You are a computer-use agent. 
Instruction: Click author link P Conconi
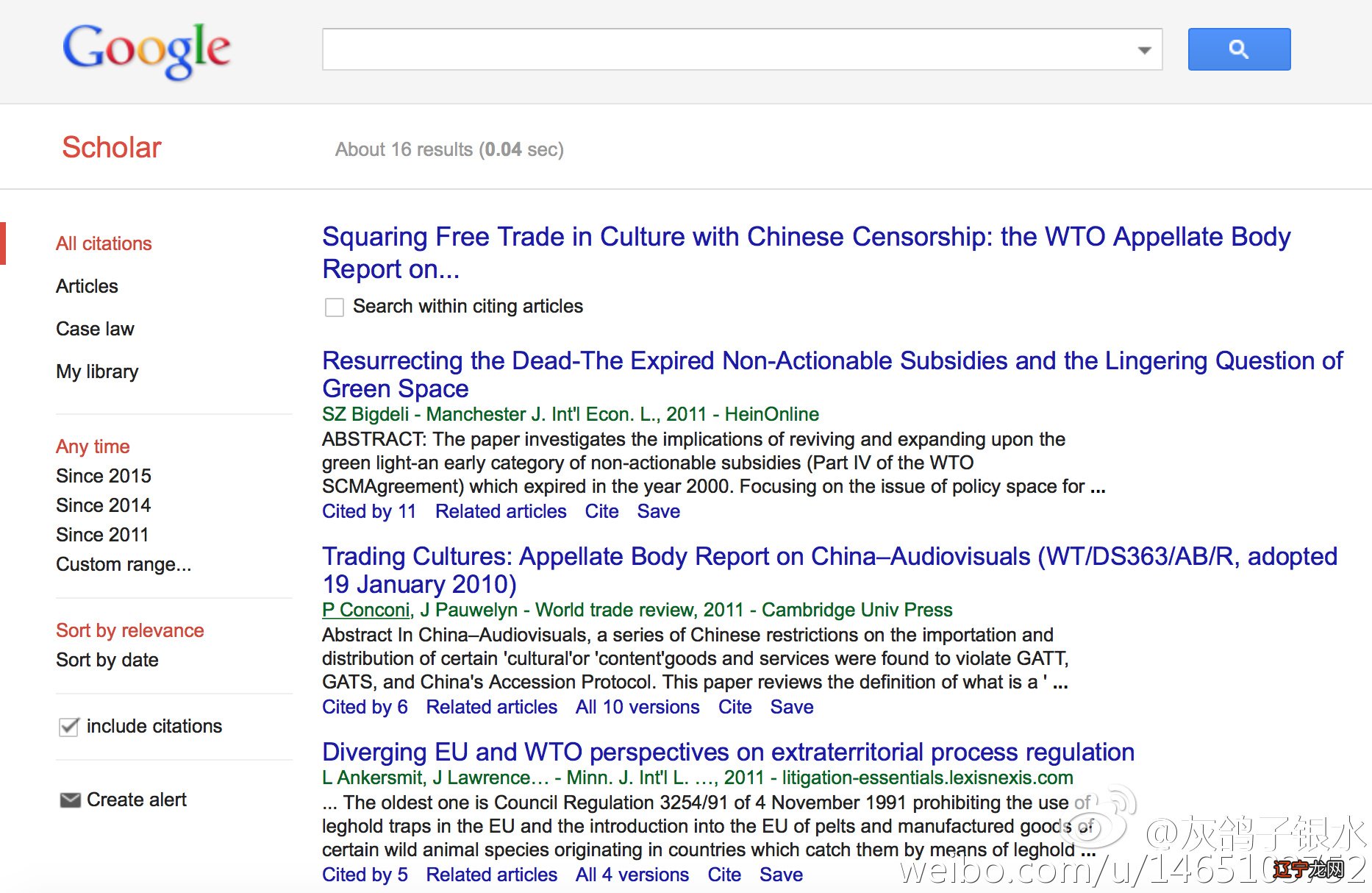pyautogui.click(x=366, y=610)
